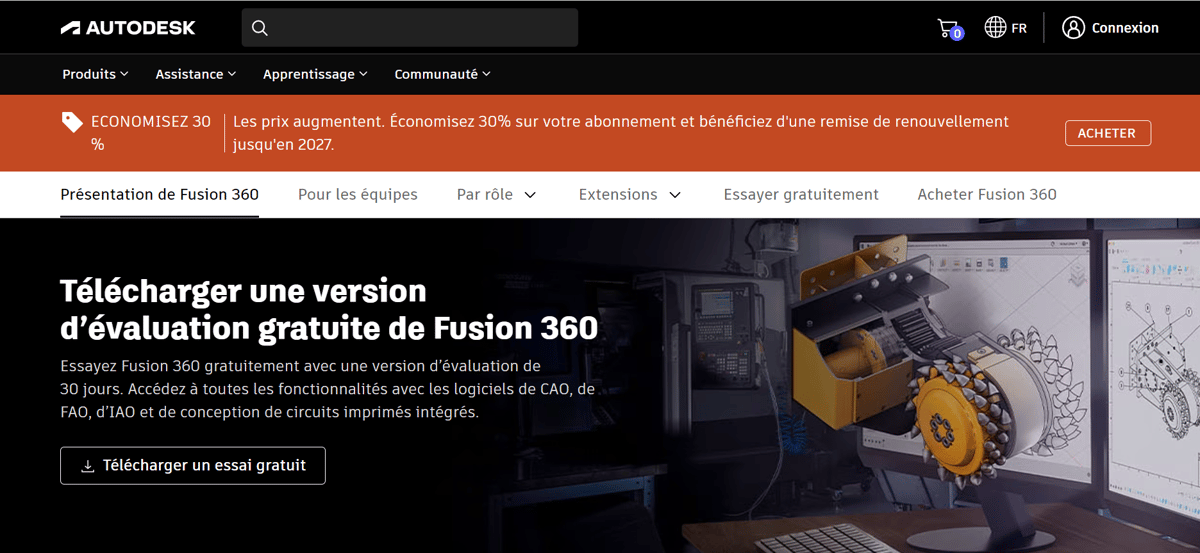Viewport: 1200px width, 553px height.
Task: Click the globe language icon
Action: (995, 28)
